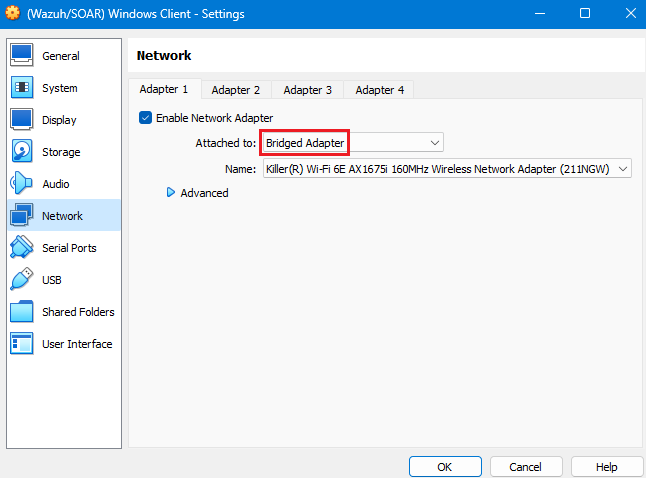
Task: Go to the System label in sidebar
Action: click(x=60, y=88)
